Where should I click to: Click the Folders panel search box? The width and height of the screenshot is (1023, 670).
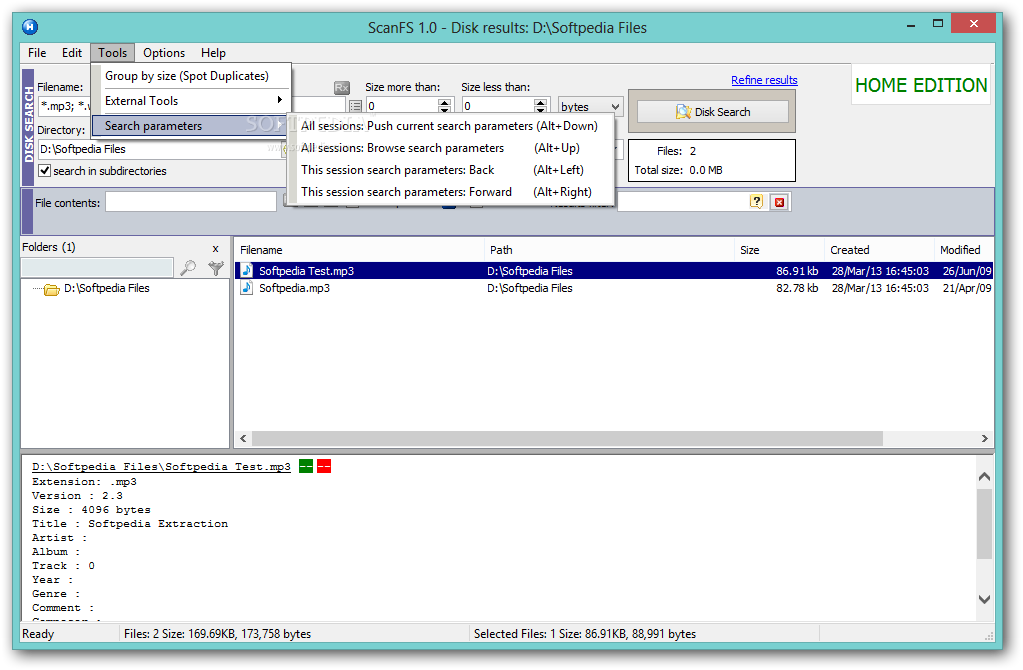[97, 267]
